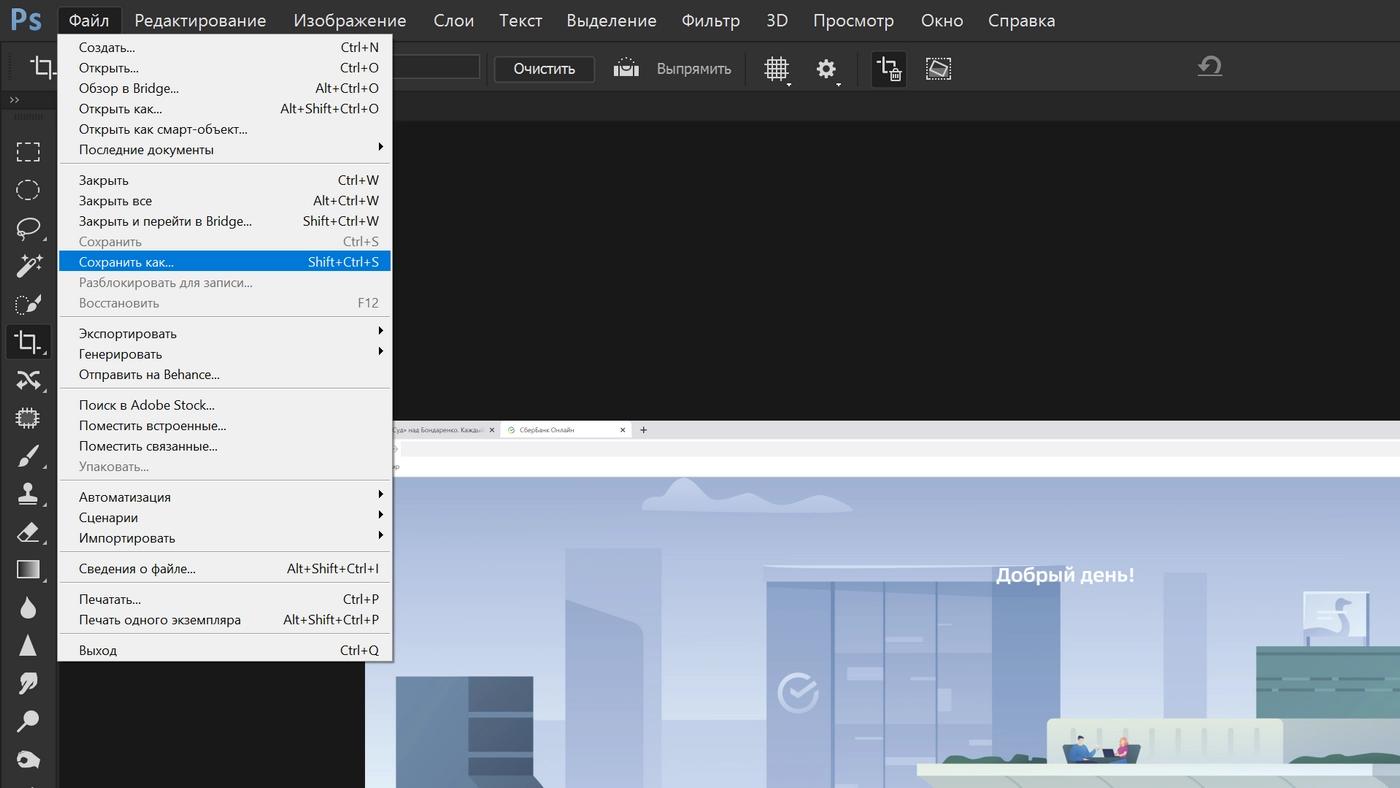Click the Очистить button

[545, 69]
